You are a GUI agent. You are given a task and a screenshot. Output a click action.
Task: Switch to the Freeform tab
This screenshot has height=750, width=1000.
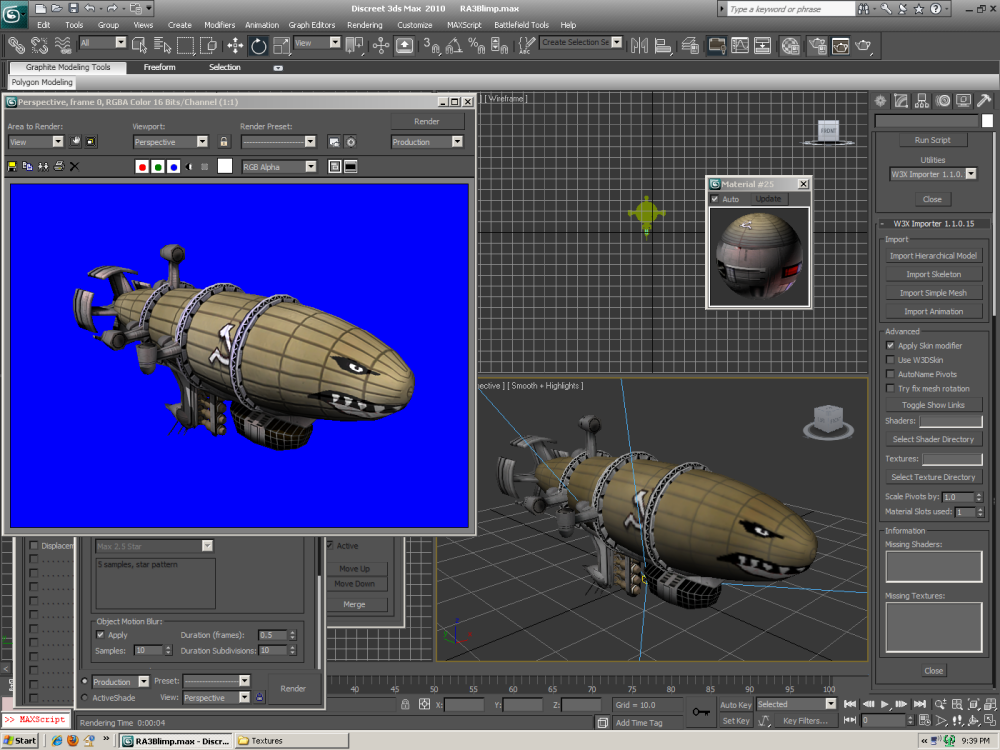(x=159, y=67)
